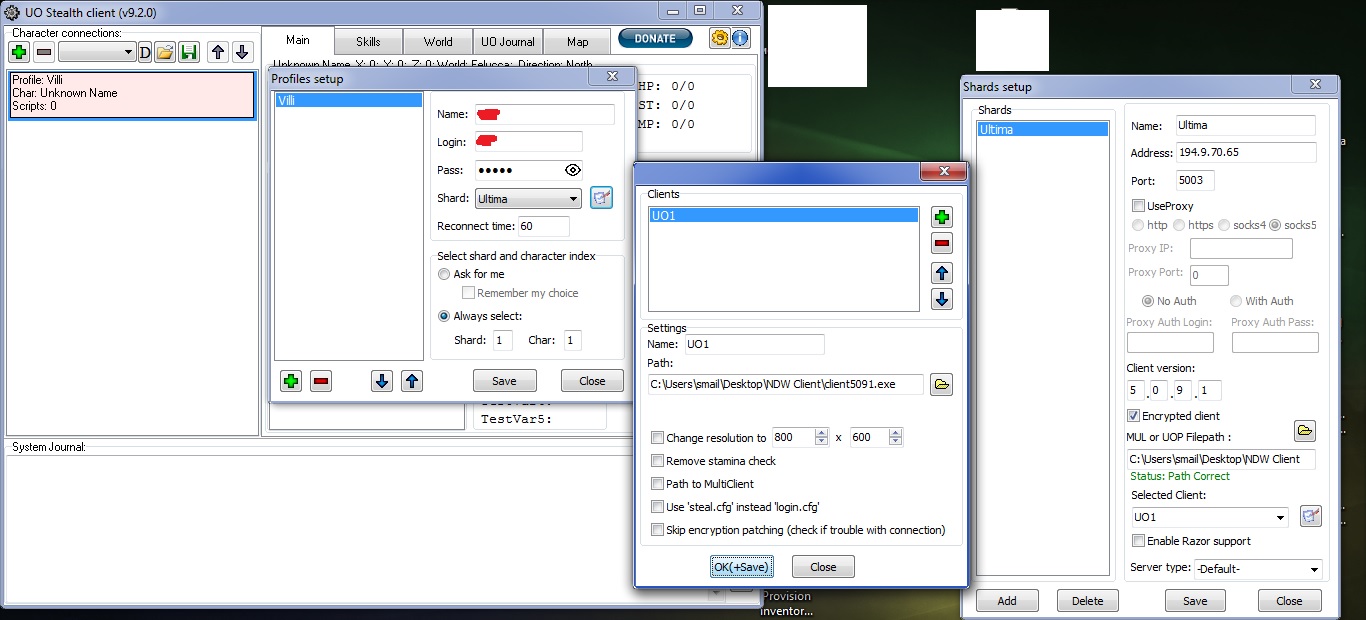Open the Map tab
The image size is (1366, 620).
(578, 42)
